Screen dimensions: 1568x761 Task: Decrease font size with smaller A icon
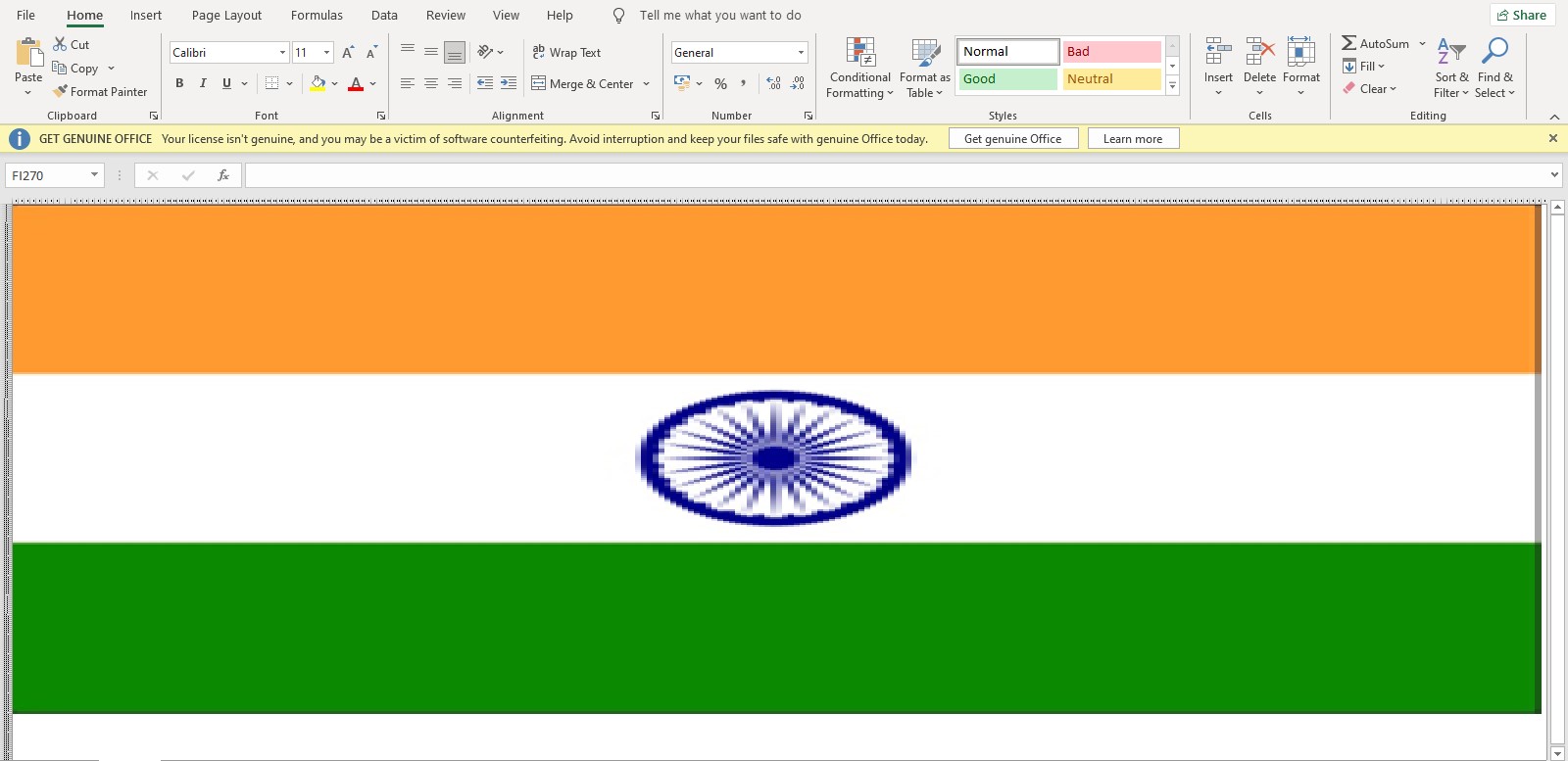pyautogui.click(x=371, y=53)
